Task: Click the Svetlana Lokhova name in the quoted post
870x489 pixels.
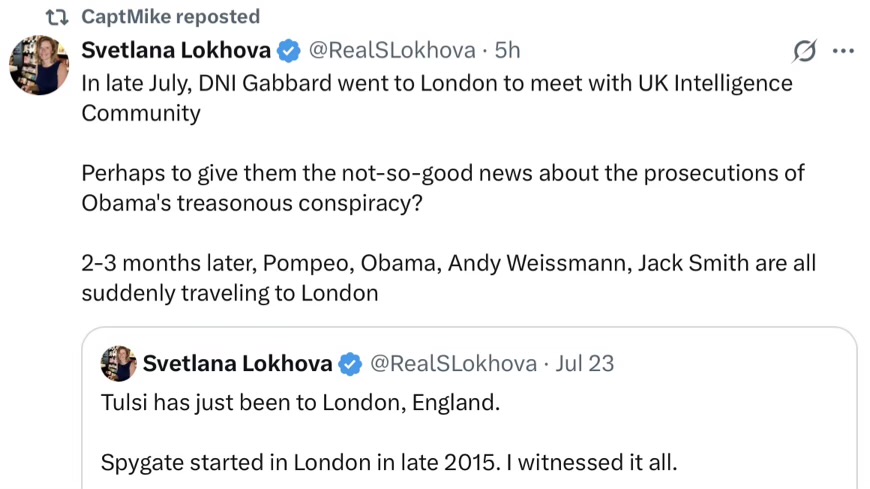Action: point(237,364)
